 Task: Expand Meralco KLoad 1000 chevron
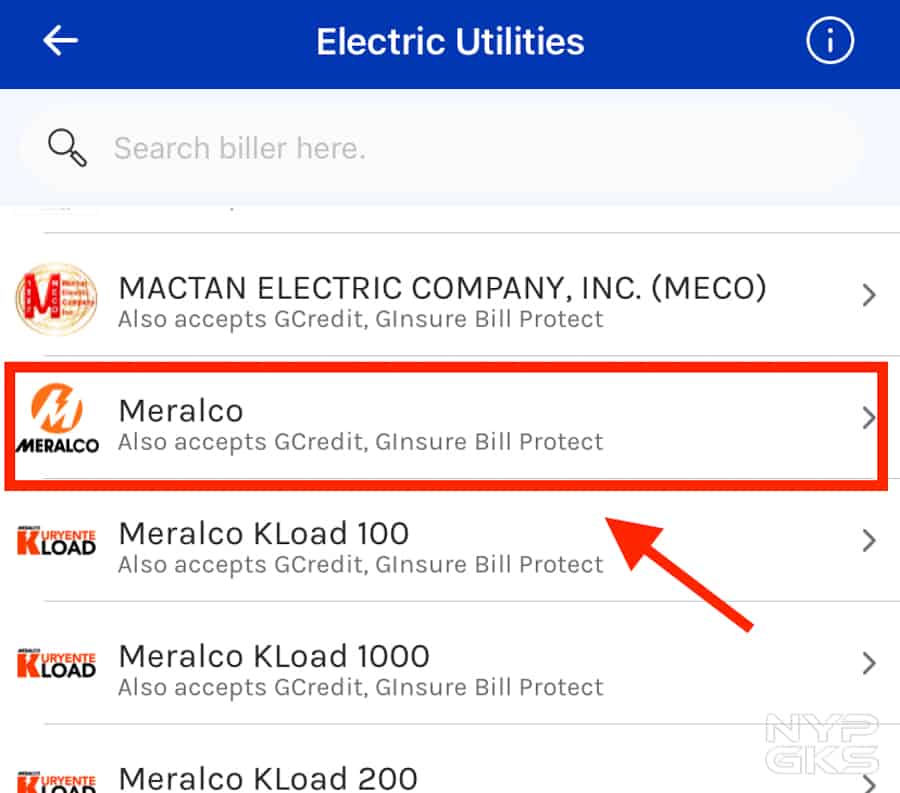pos(868,664)
